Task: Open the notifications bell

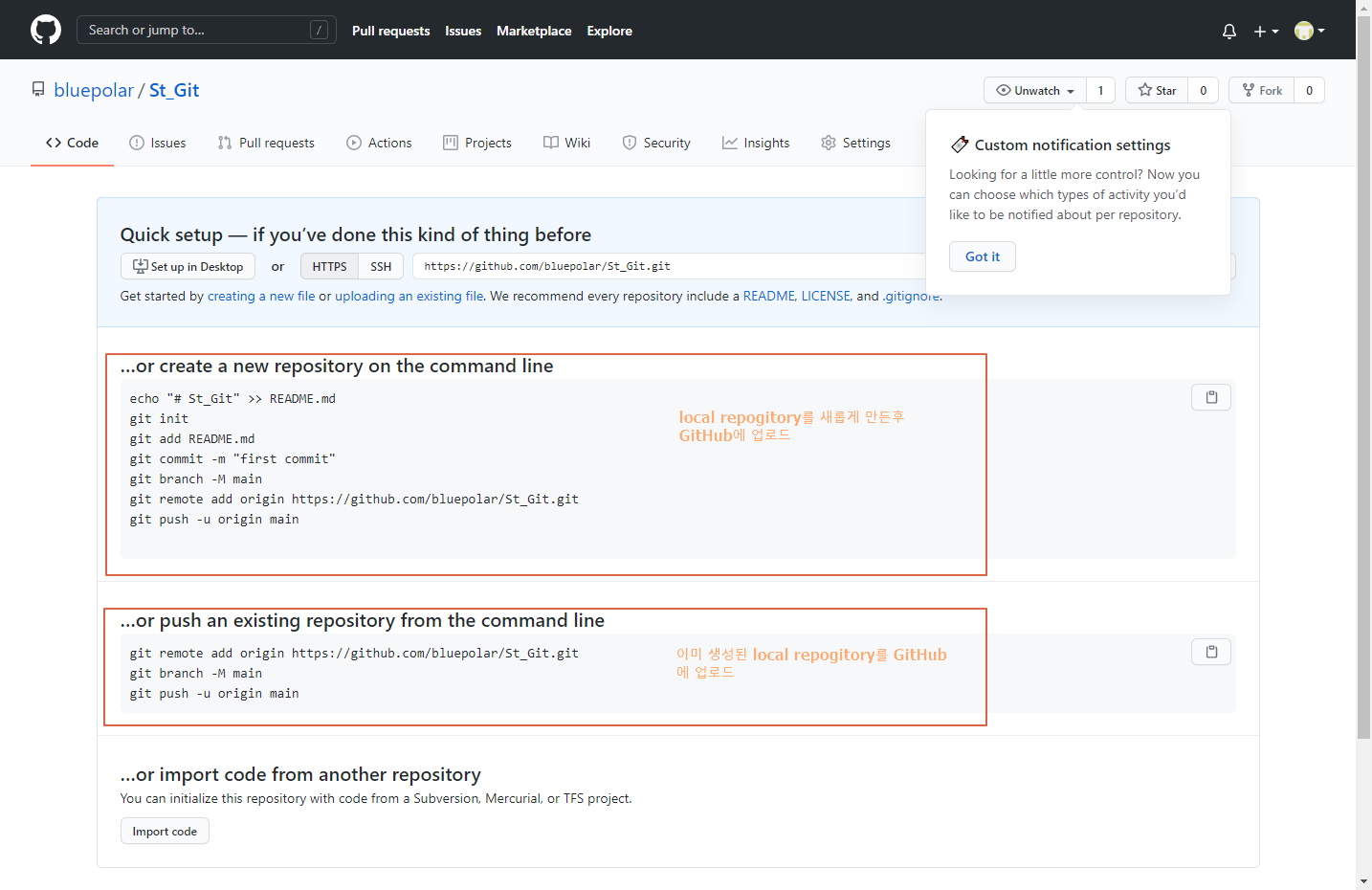Action: click(1229, 31)
